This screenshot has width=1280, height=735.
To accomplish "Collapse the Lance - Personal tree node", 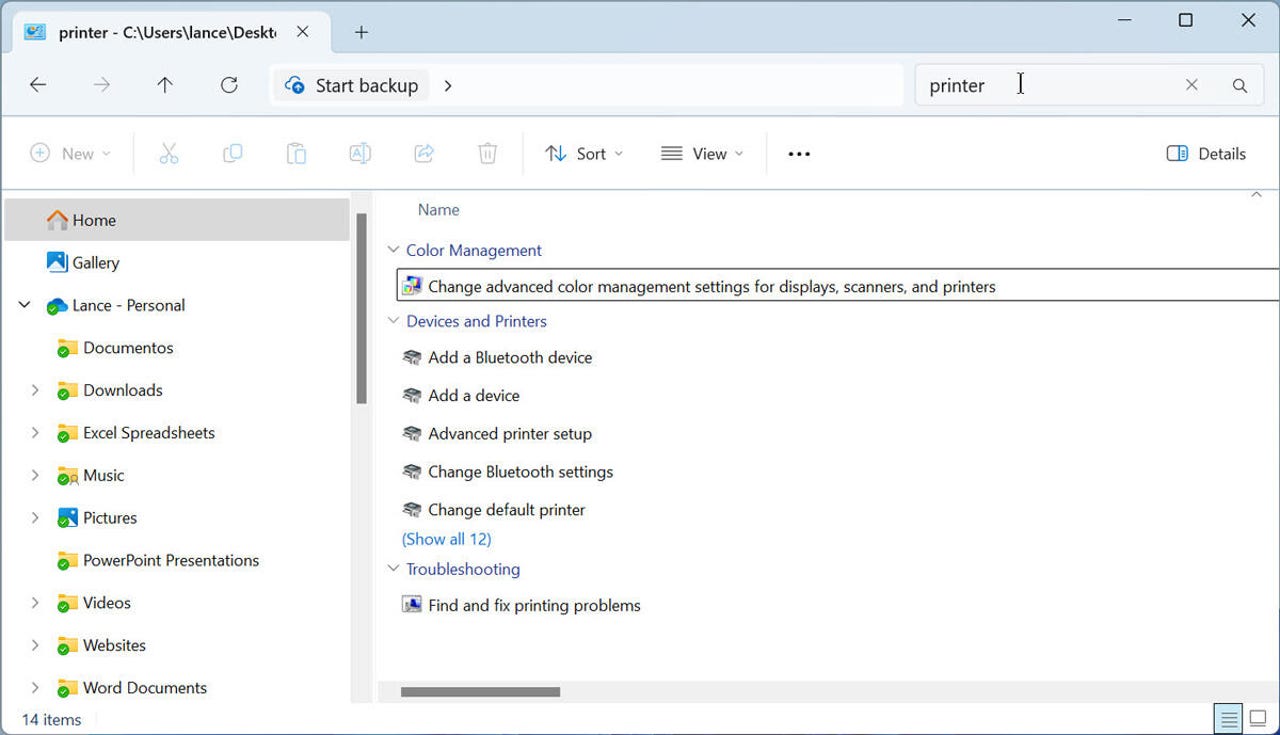I will point(25,305).
